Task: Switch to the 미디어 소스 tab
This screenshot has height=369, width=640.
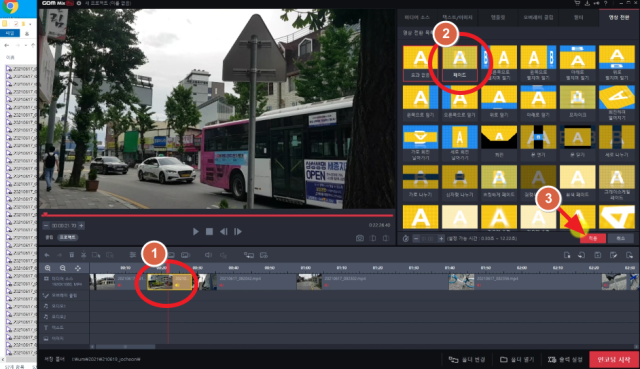Action: (417, 18)
